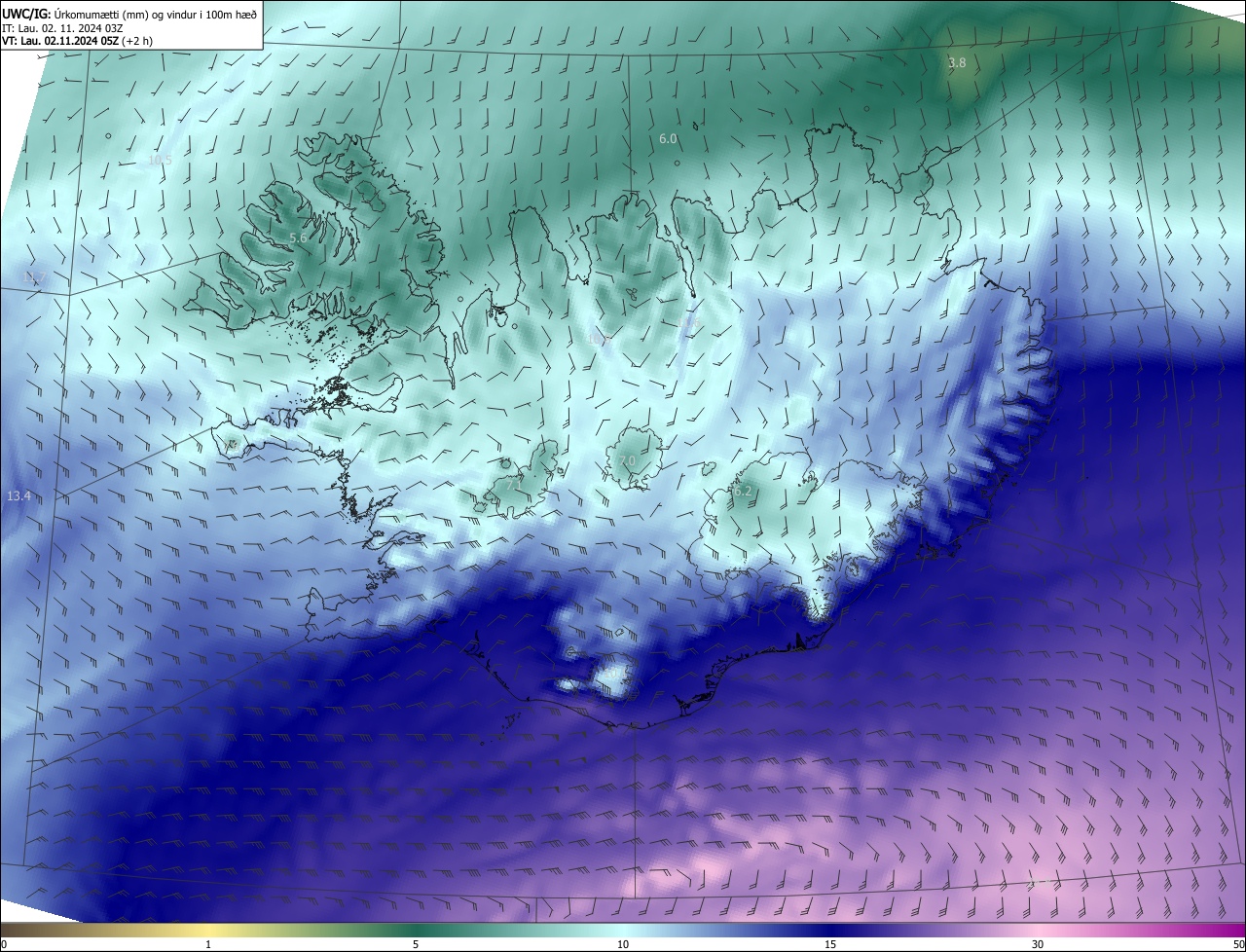Click the 10 tick on the colour scale

pyautogui.click(x=623, y=944)
